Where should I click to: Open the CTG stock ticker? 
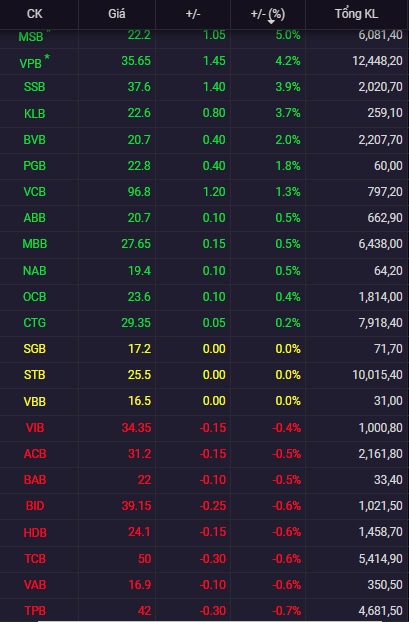click(35, 323)
